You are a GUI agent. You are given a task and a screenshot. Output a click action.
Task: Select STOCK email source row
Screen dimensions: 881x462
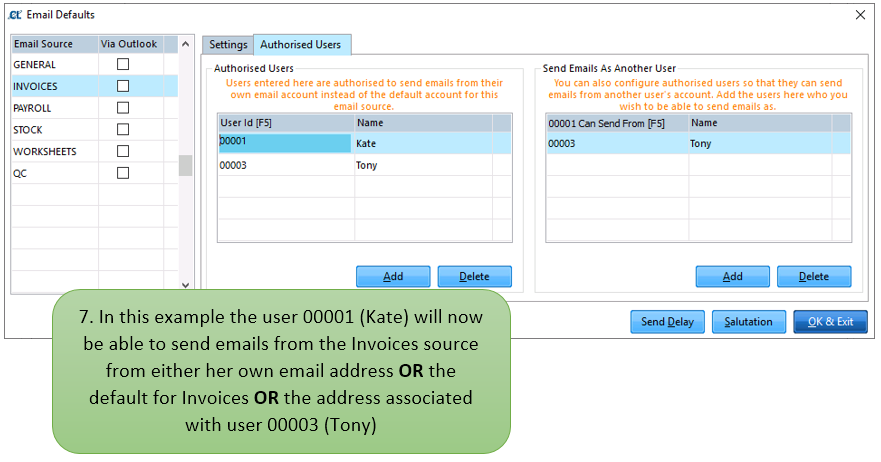tap(95, 130)
